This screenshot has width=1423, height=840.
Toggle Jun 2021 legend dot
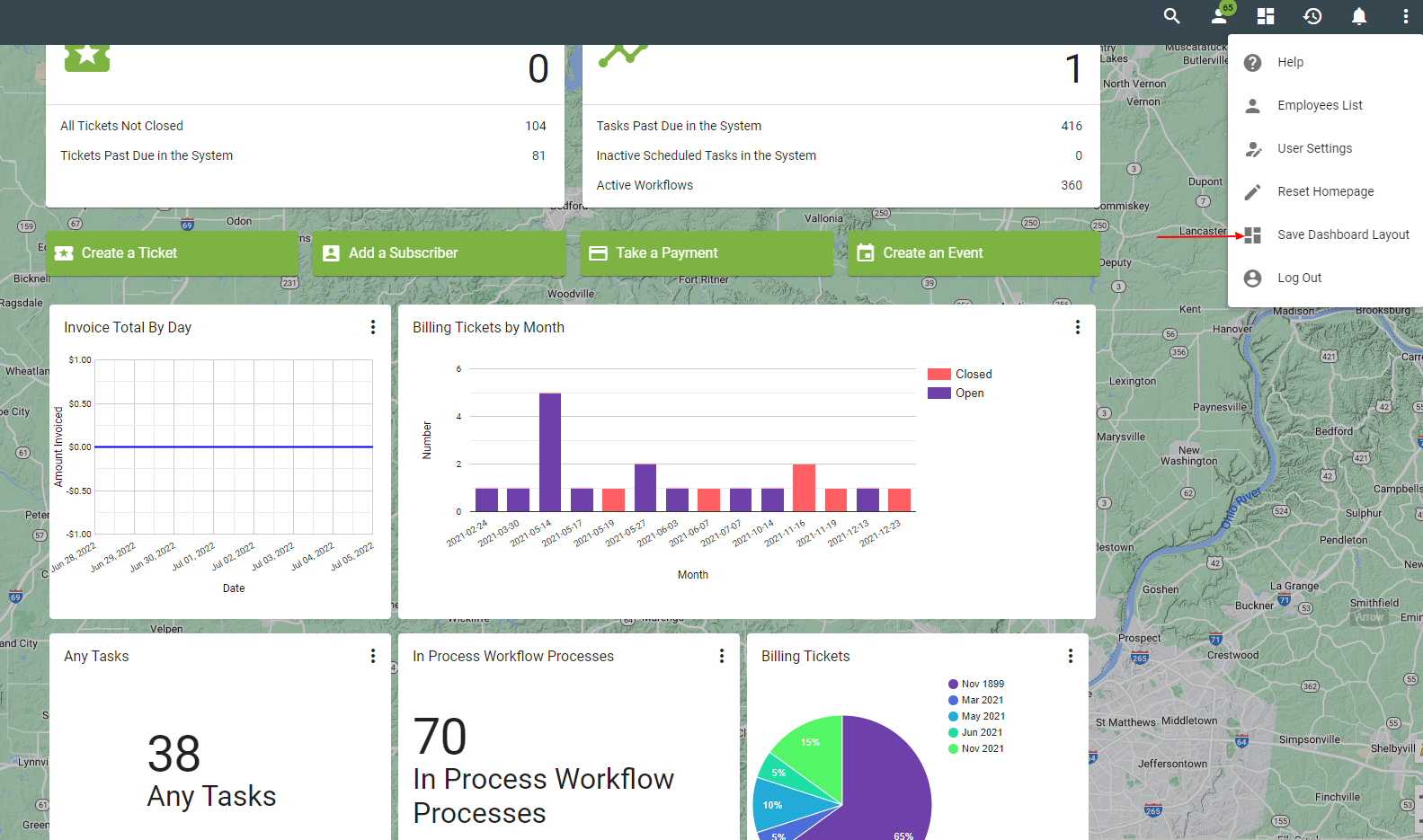click(x=953, y=732)
